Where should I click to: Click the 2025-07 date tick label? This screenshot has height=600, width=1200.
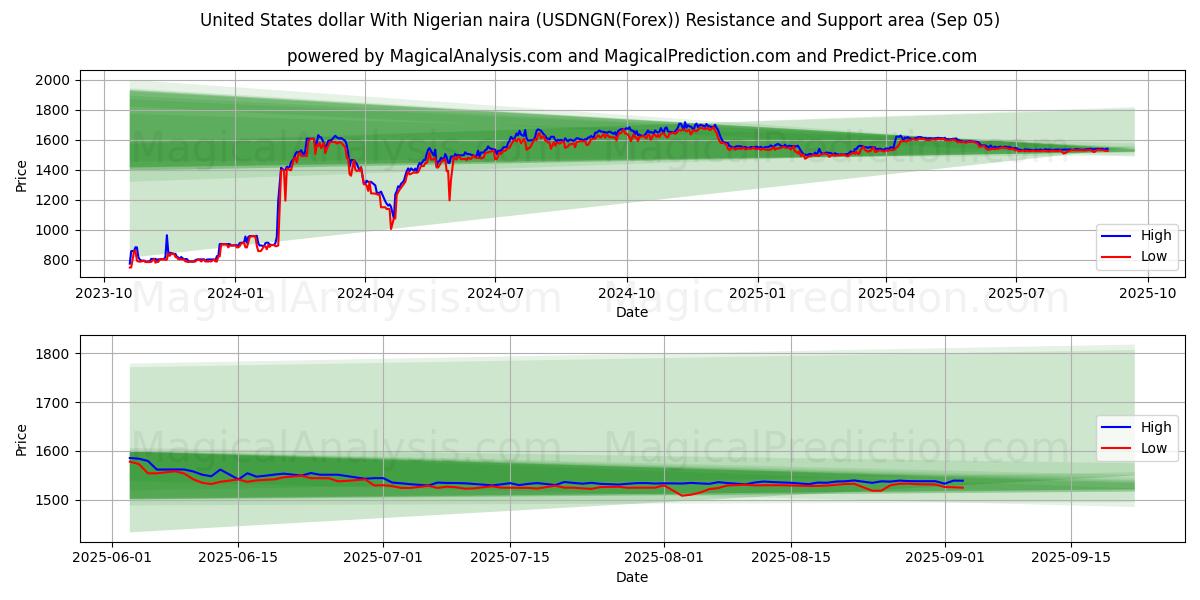1016,292
